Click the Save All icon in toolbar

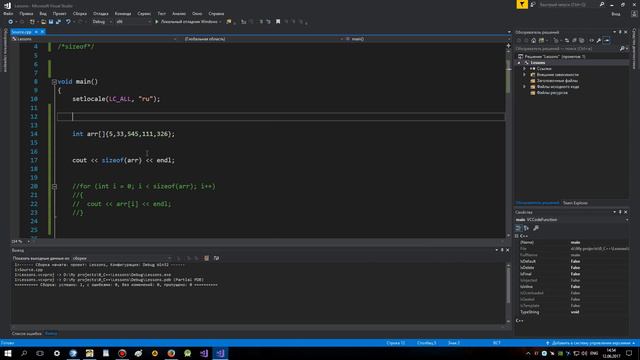[58, 22]
